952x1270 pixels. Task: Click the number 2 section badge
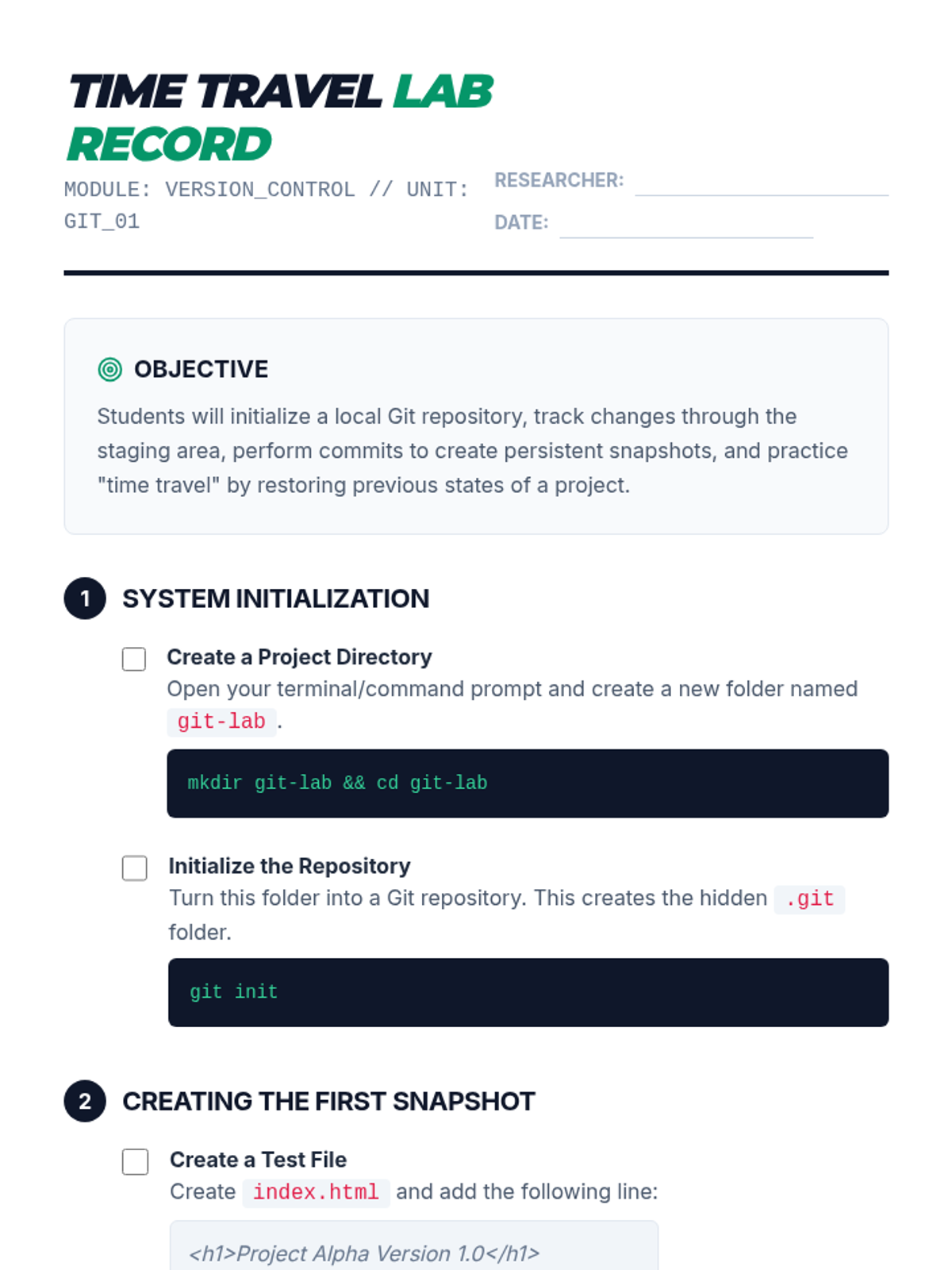85,1101
